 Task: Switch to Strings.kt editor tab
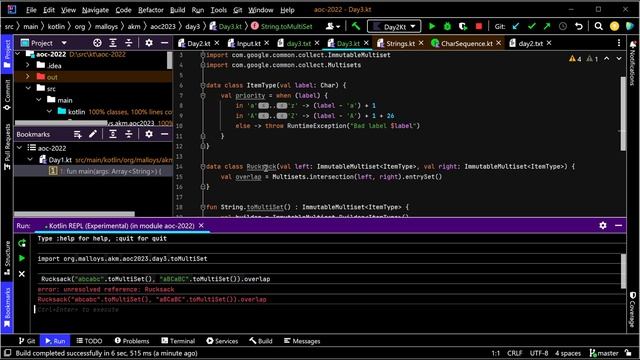[400, 43]
